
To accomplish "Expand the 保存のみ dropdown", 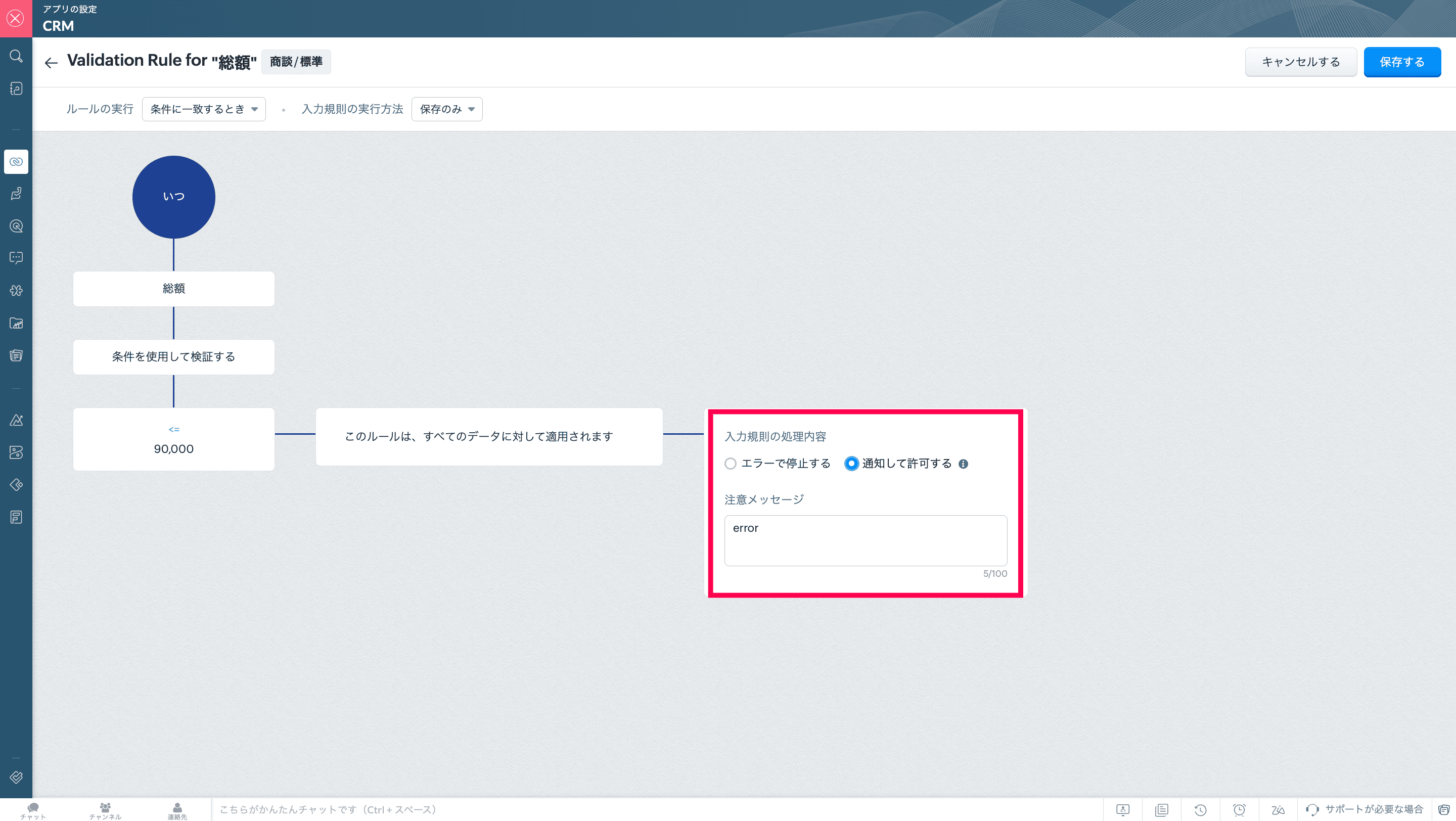I will point(446,109).
